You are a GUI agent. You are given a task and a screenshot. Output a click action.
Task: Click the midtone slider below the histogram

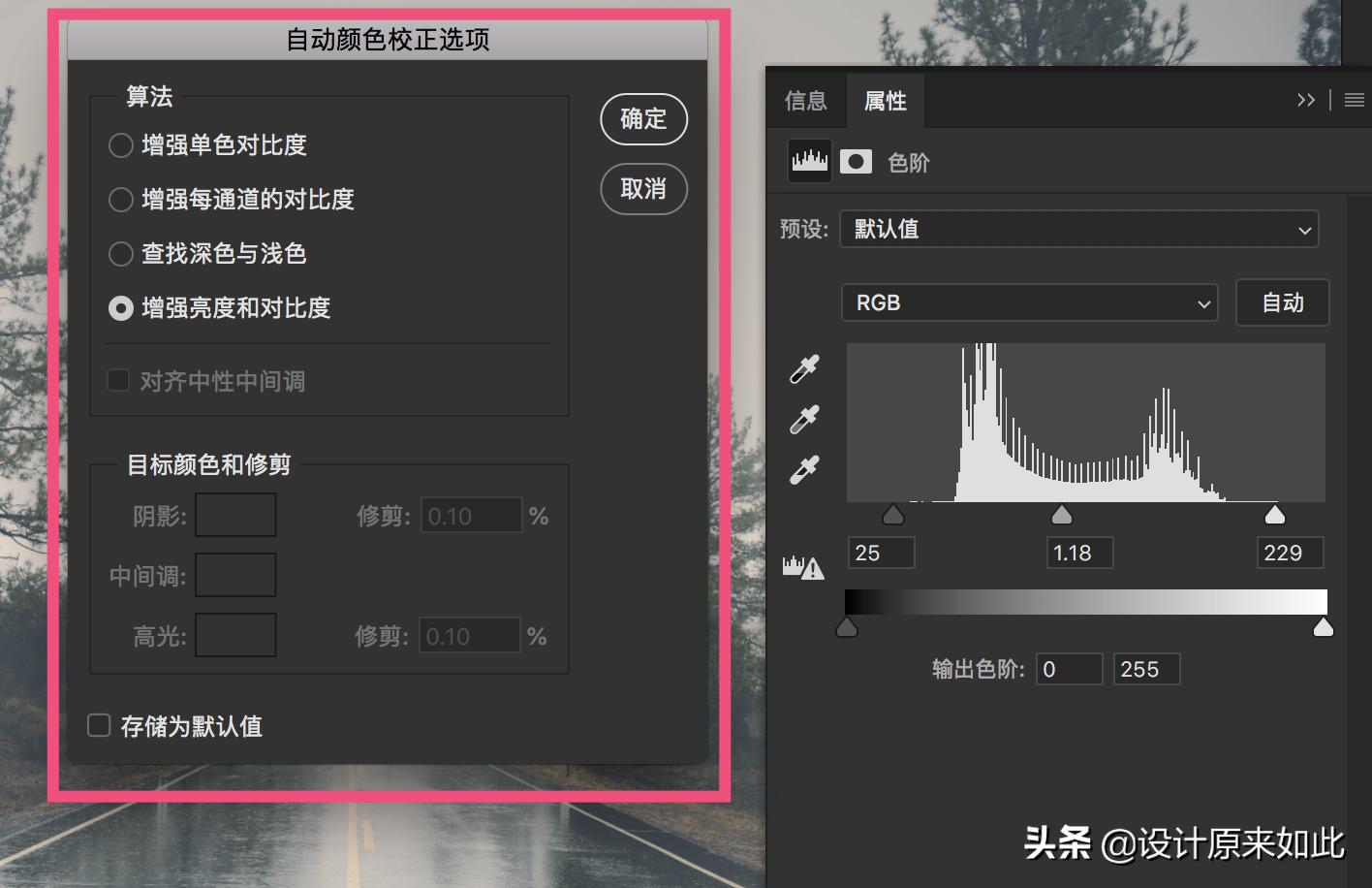pyautogui.click(x=1061, y=515)
